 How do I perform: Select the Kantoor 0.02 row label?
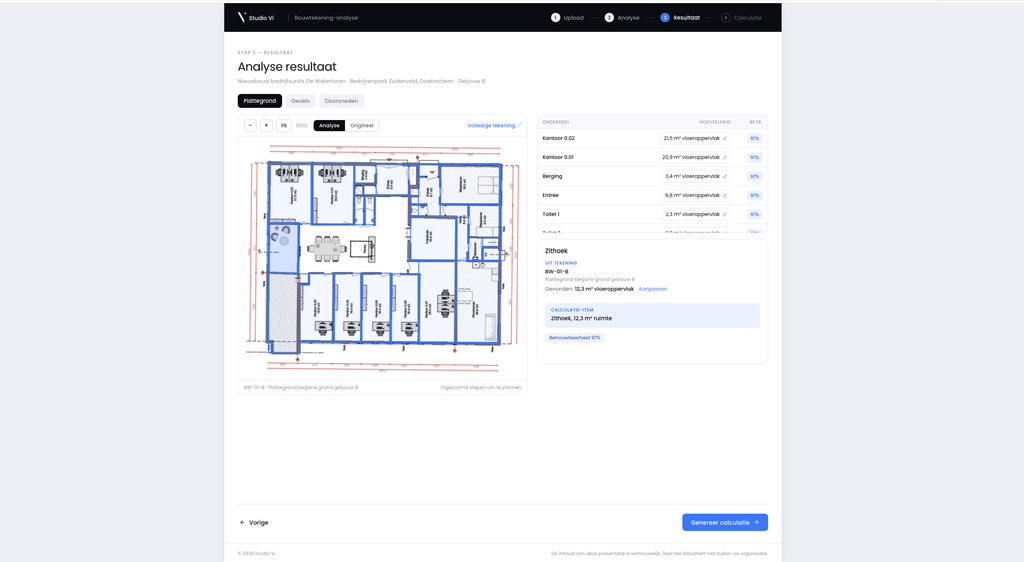point(558,138)
